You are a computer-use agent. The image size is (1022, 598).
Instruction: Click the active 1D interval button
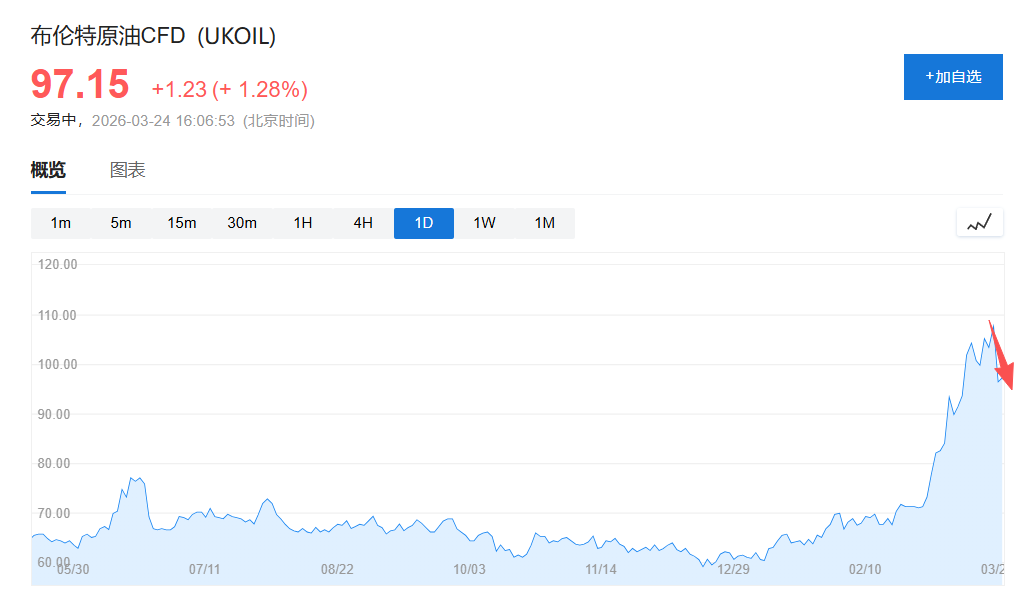tap(424, 223)
